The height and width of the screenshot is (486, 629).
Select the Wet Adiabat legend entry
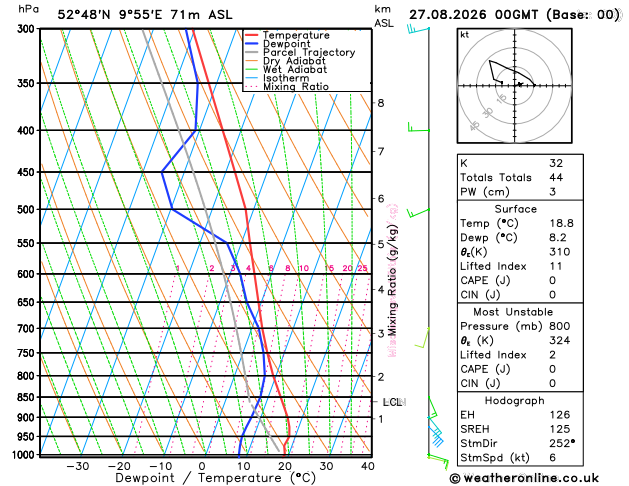[295, 69]
